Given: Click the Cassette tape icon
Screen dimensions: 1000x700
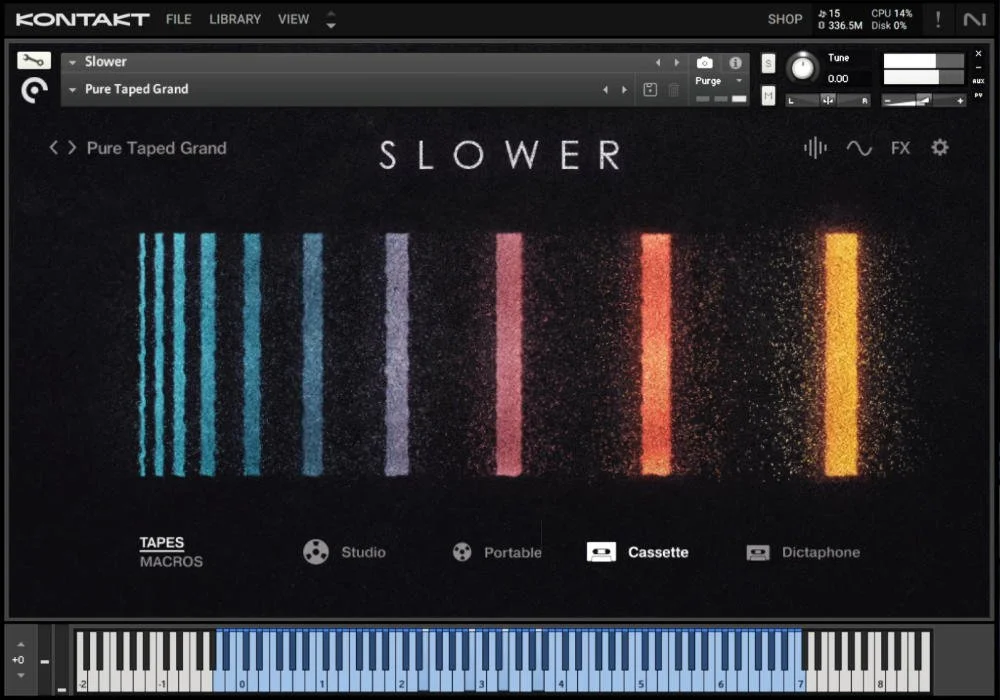Looking at the screenshot, I should [x=601, y=552].
